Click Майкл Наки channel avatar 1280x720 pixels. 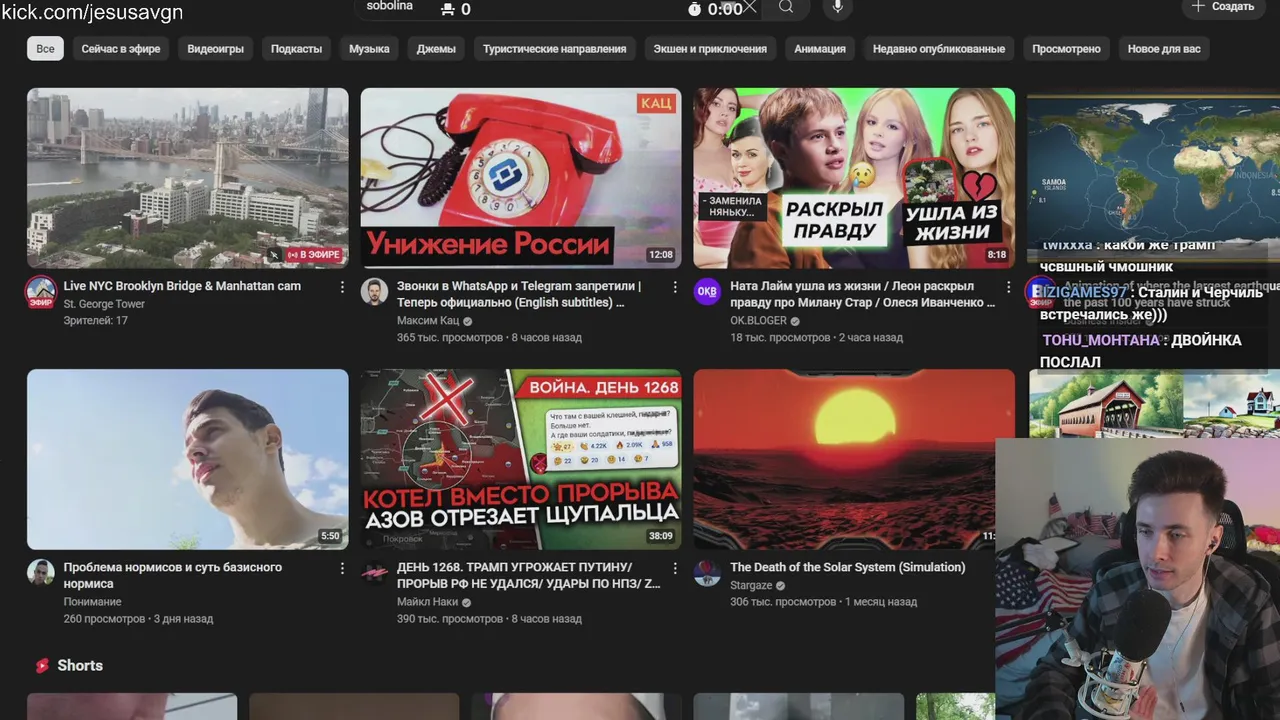pos(374,573)
